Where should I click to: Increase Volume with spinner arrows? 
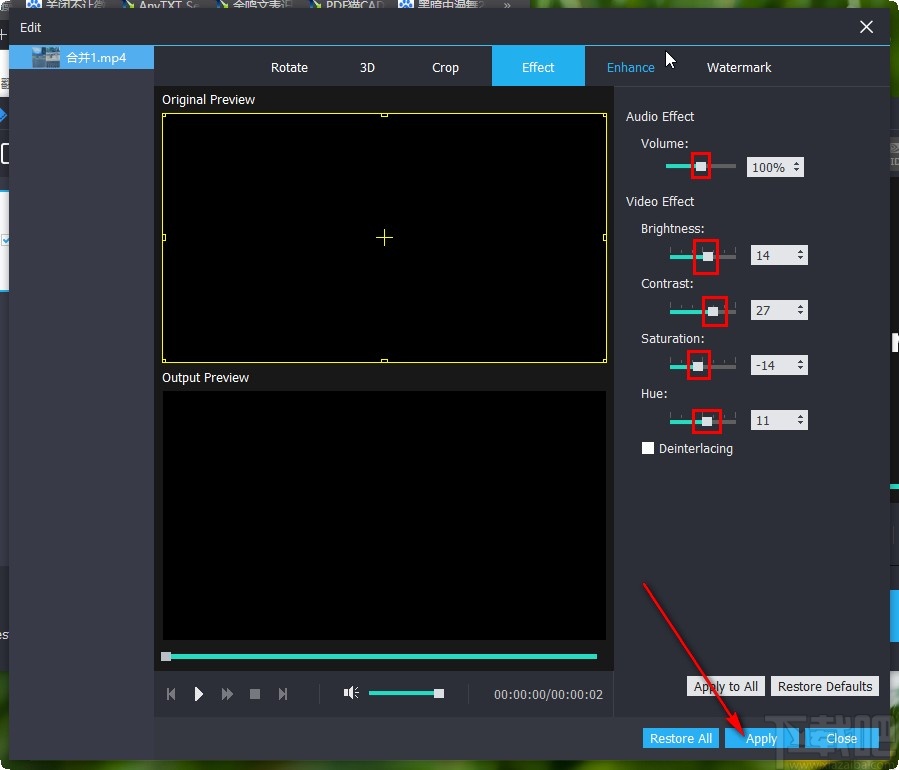(x=796, y=163)
